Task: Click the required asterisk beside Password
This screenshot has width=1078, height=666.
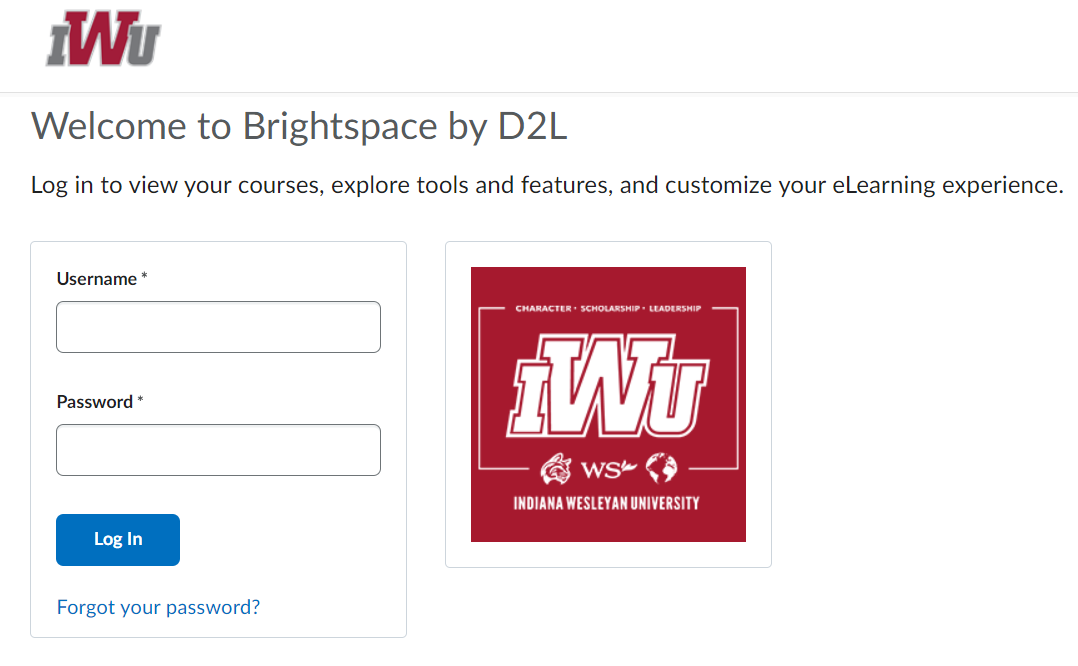Action: pos(141,401)
